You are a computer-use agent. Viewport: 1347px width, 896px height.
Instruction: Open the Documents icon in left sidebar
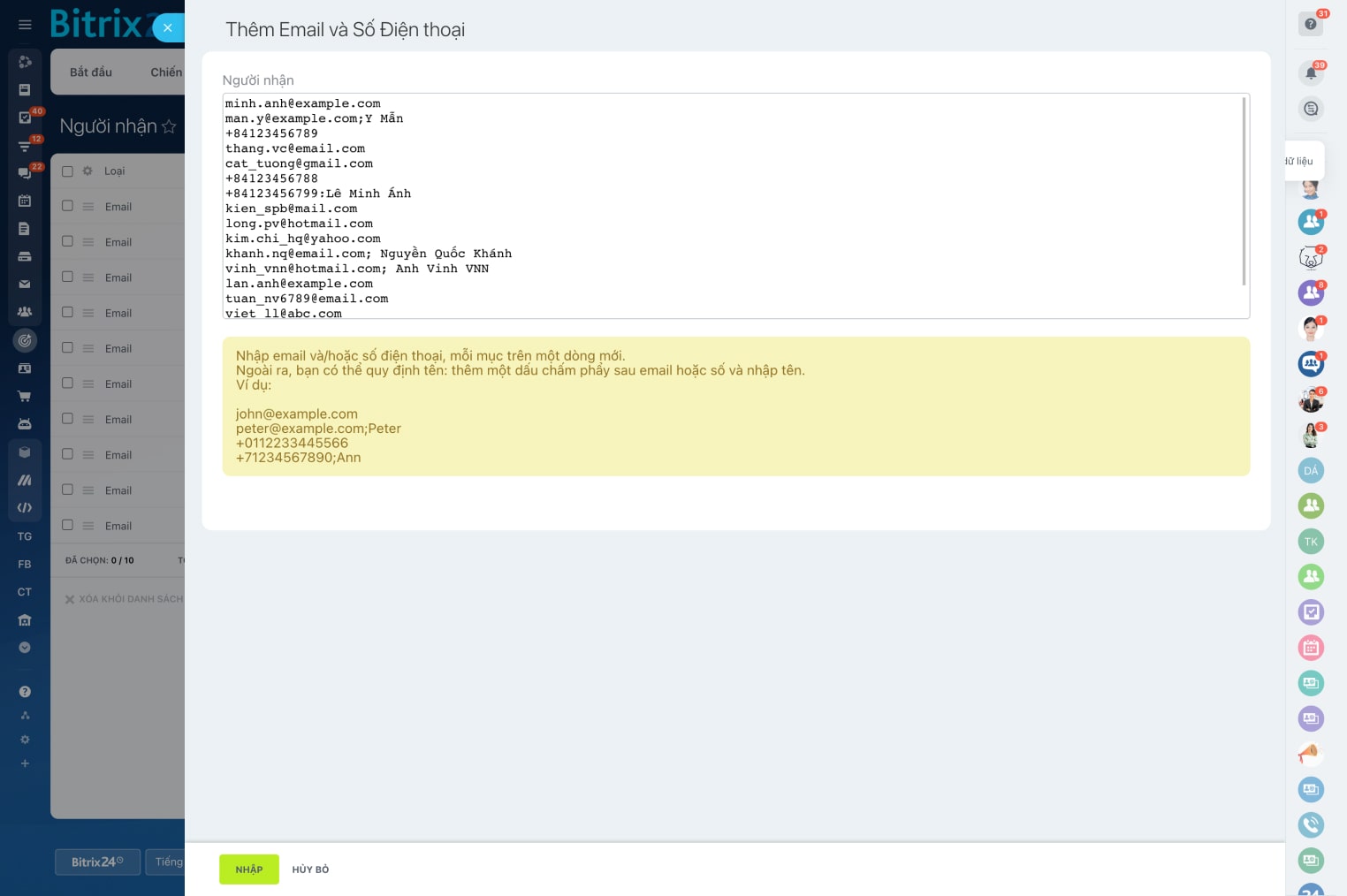click(x=25, y=229)
